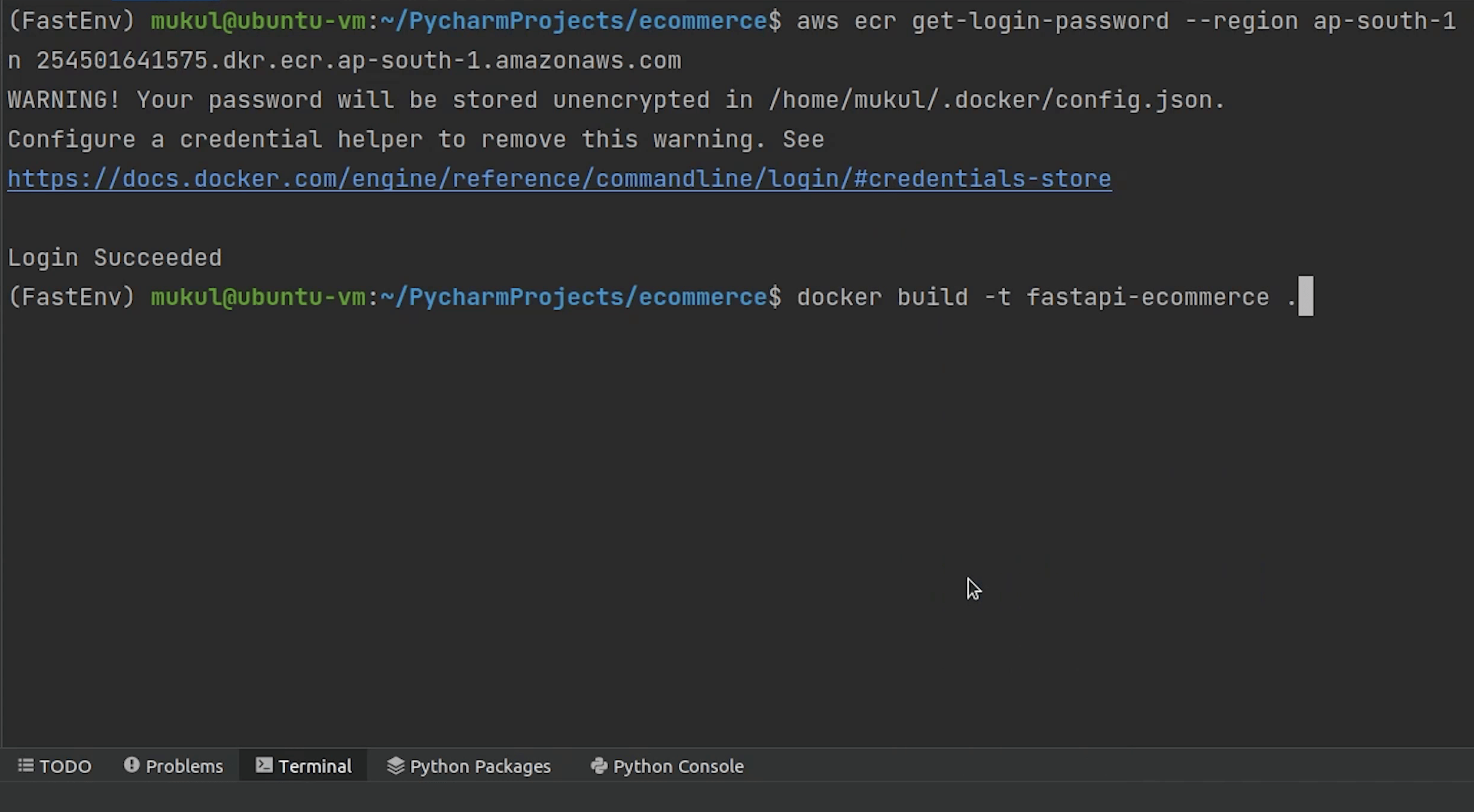Image resolution: width=1474 pixels, height=812 pixels.
Task: Click the /home/mukul/.docker/config.json path text
Action: click(x=996, y=100)
